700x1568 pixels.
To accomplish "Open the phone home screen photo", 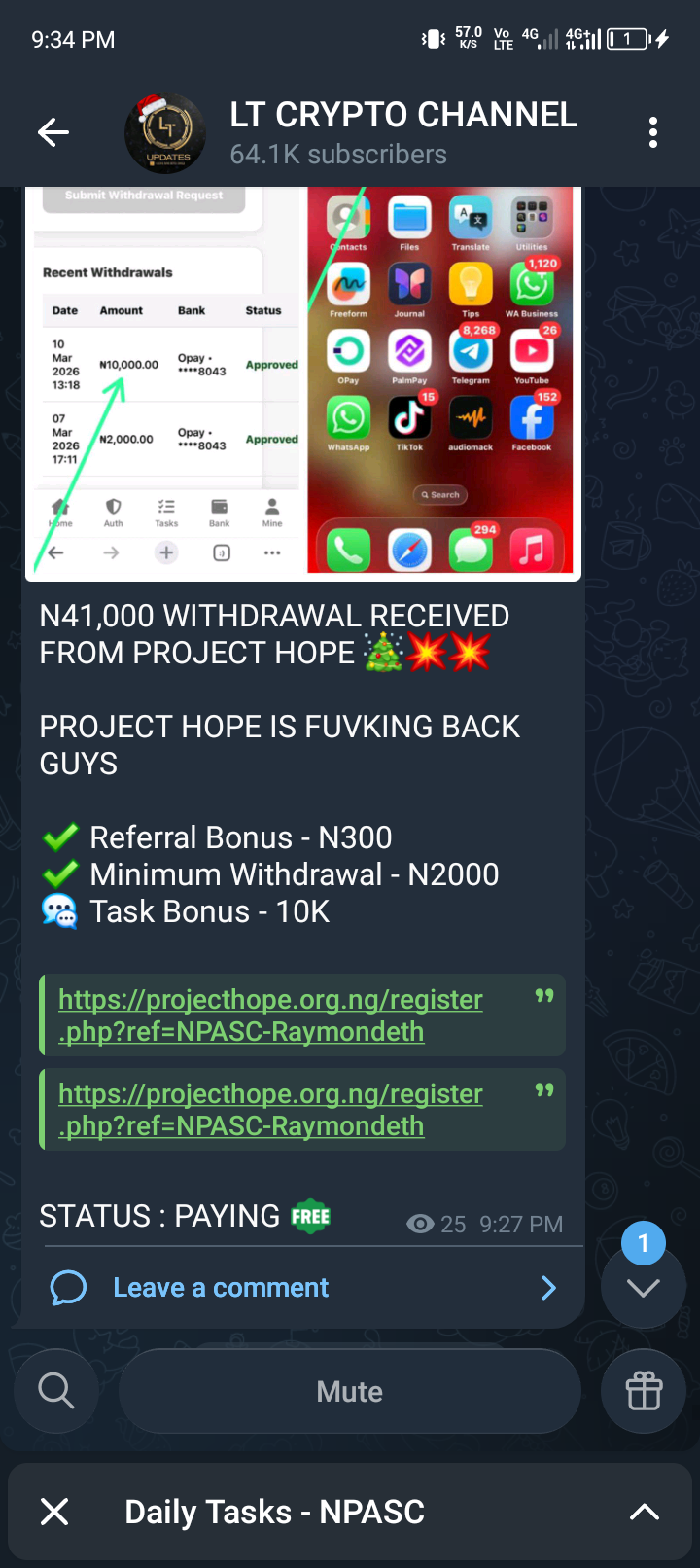I will pos(443,380).
